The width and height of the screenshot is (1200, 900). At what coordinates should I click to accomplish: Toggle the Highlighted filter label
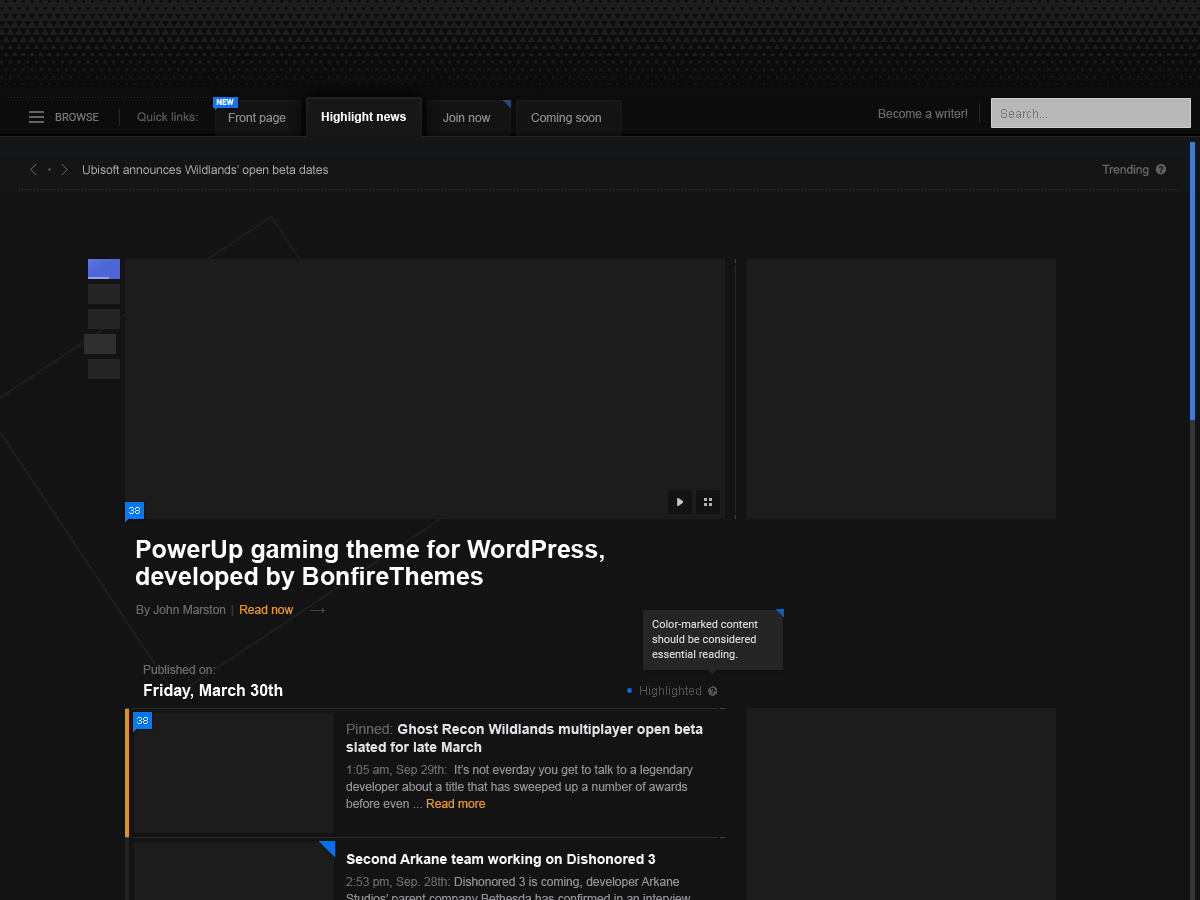tap(670, 691)
